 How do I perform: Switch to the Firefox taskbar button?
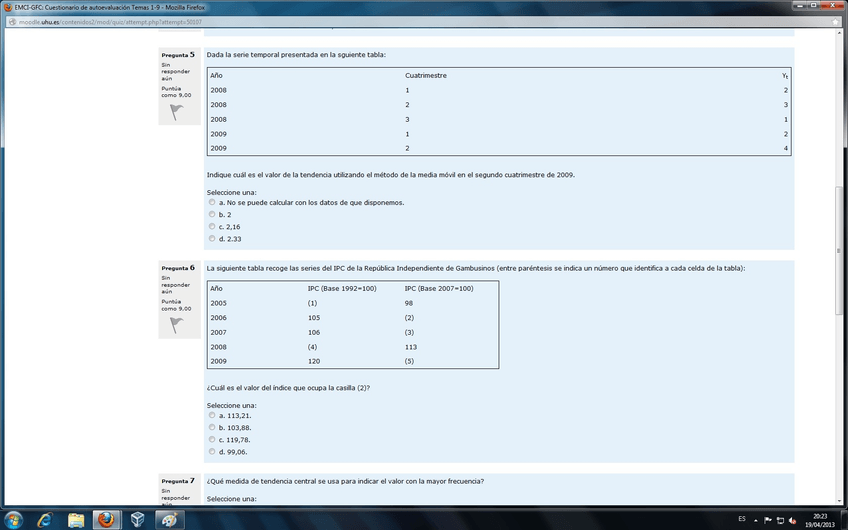coord(107,520)
